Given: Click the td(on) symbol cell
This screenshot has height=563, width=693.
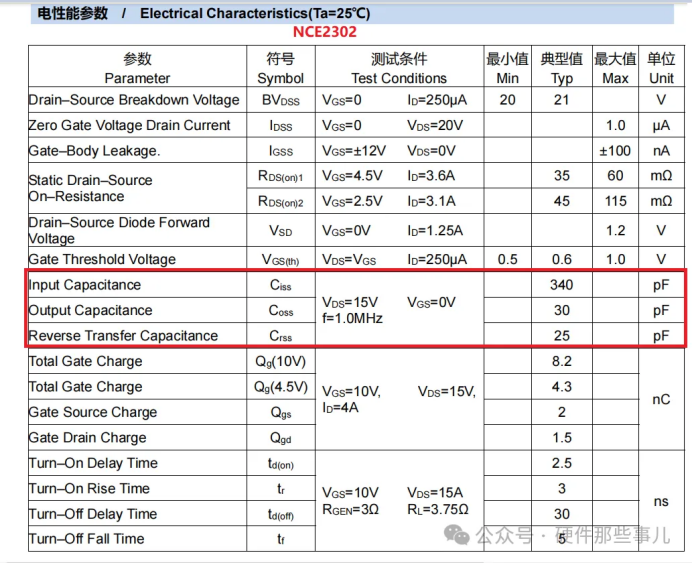Looking at the screenshot, I should click(281, 464).
